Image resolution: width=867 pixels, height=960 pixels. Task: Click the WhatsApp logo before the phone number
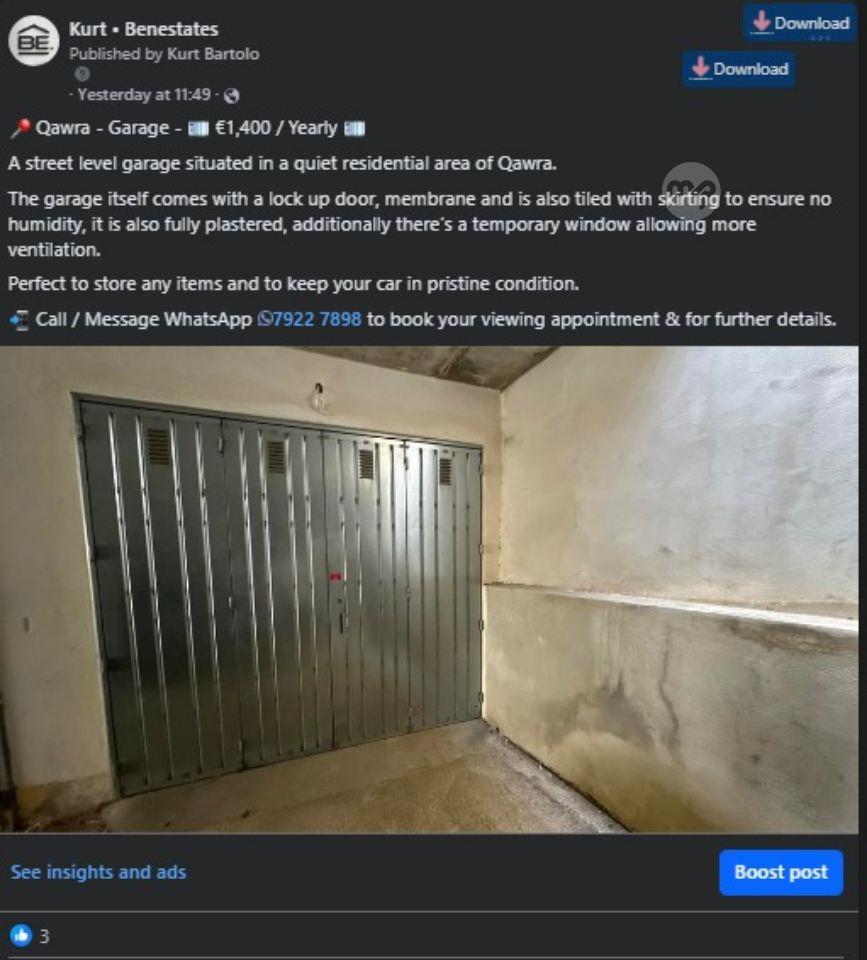(265, 319)
